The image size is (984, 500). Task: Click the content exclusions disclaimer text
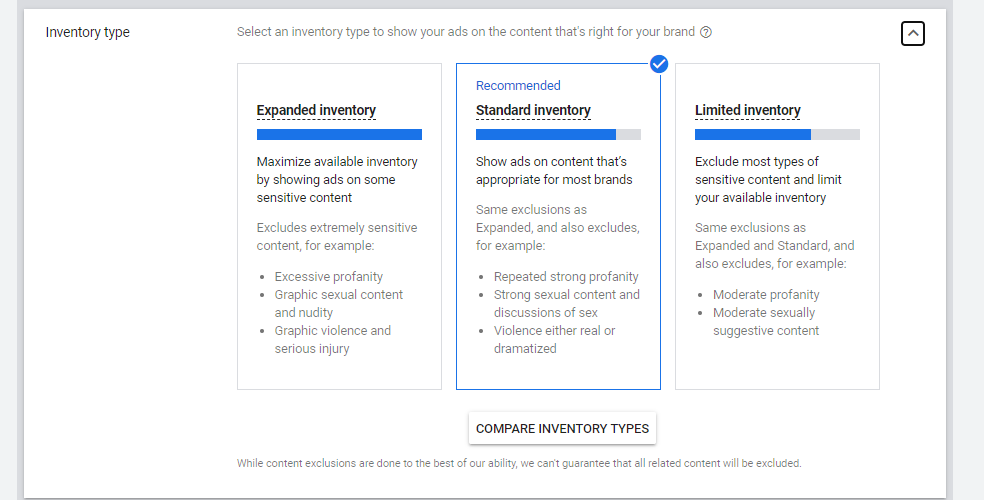point(519,464)
